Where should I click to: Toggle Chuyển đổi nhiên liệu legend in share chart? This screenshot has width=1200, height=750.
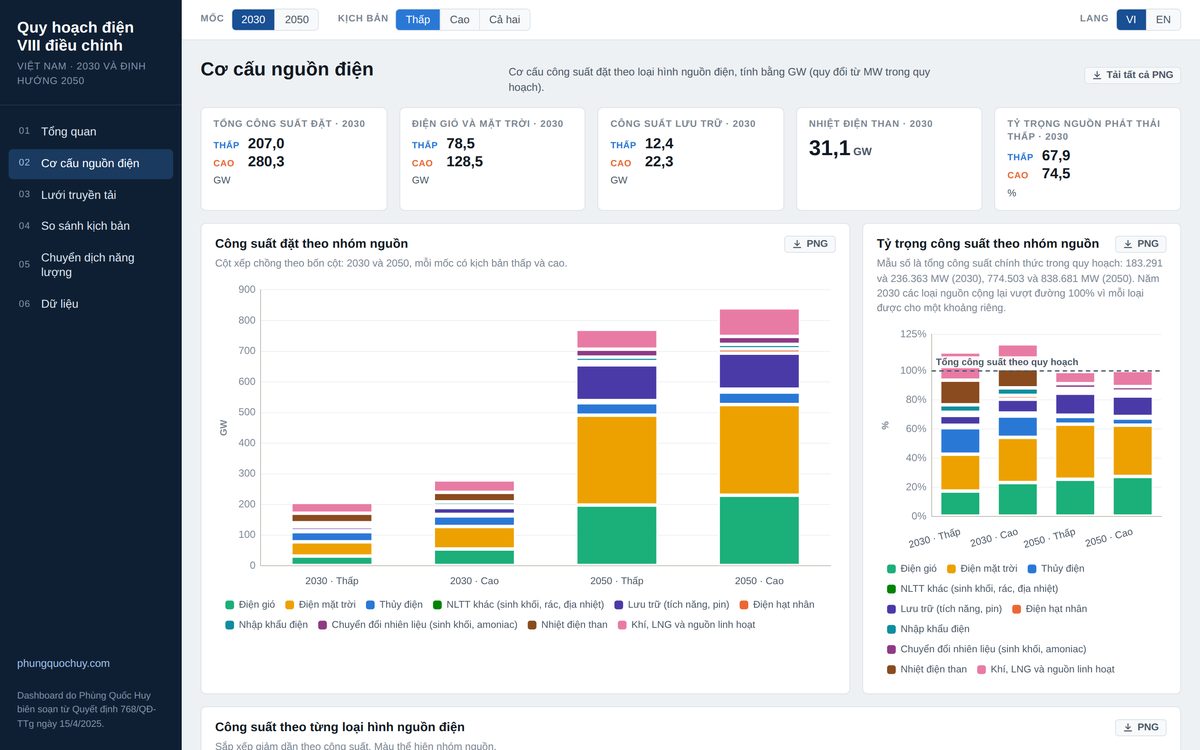[986, 649]
